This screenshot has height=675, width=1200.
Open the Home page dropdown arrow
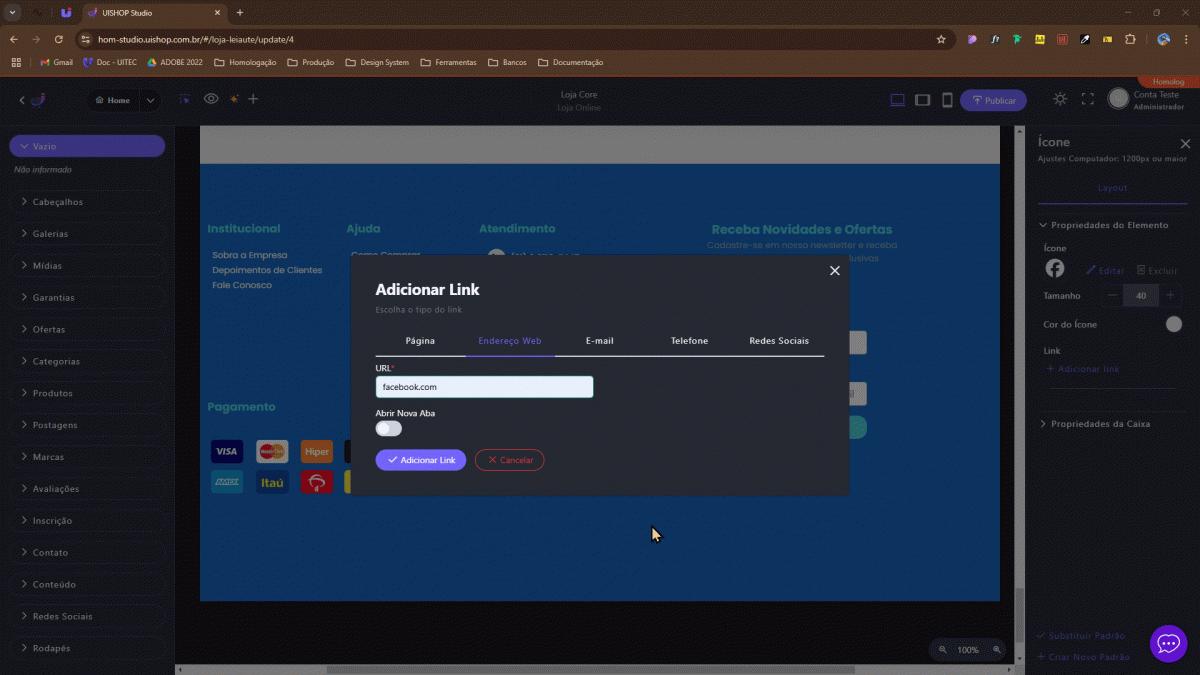(150, 100)
